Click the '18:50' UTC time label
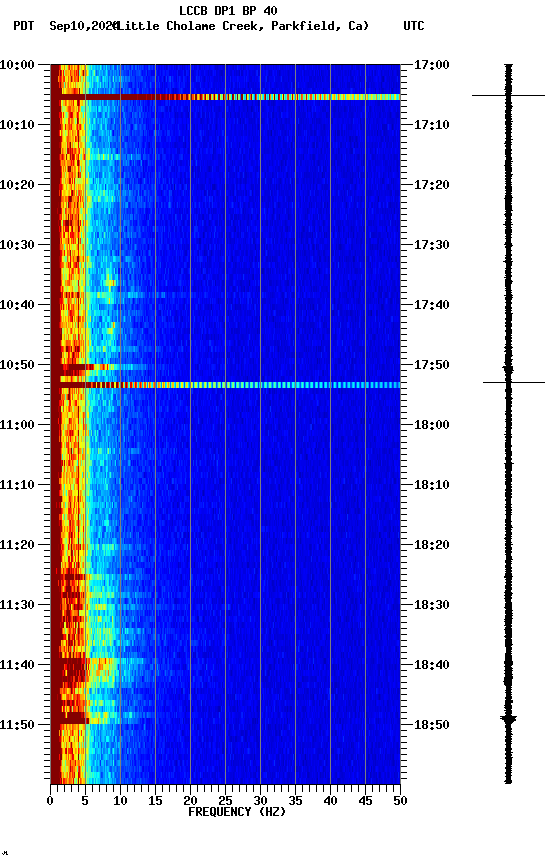Viewport: 552px width, 864px height. [432, 725]
